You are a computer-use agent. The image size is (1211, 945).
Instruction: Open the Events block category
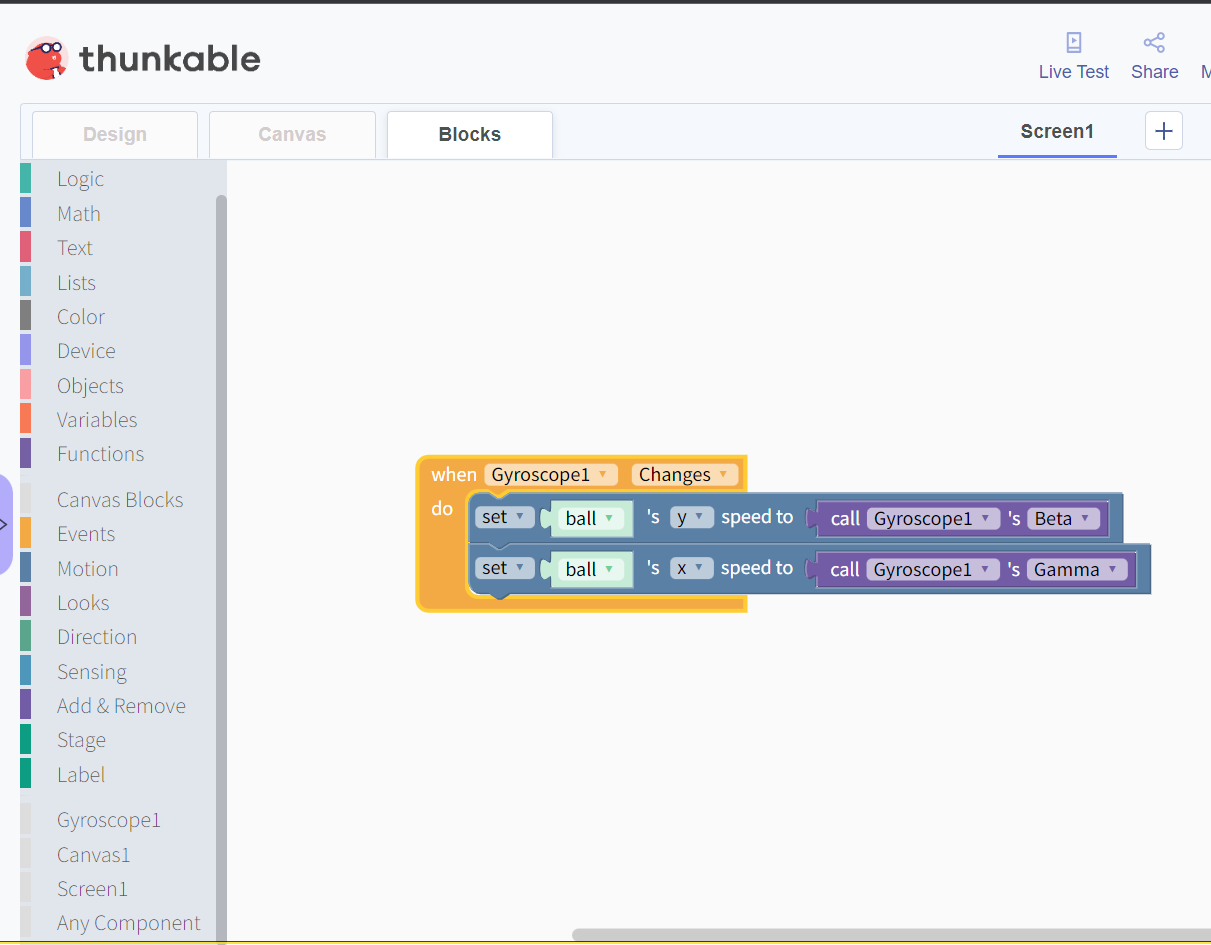pyautogui.click(x=86, y=534)
